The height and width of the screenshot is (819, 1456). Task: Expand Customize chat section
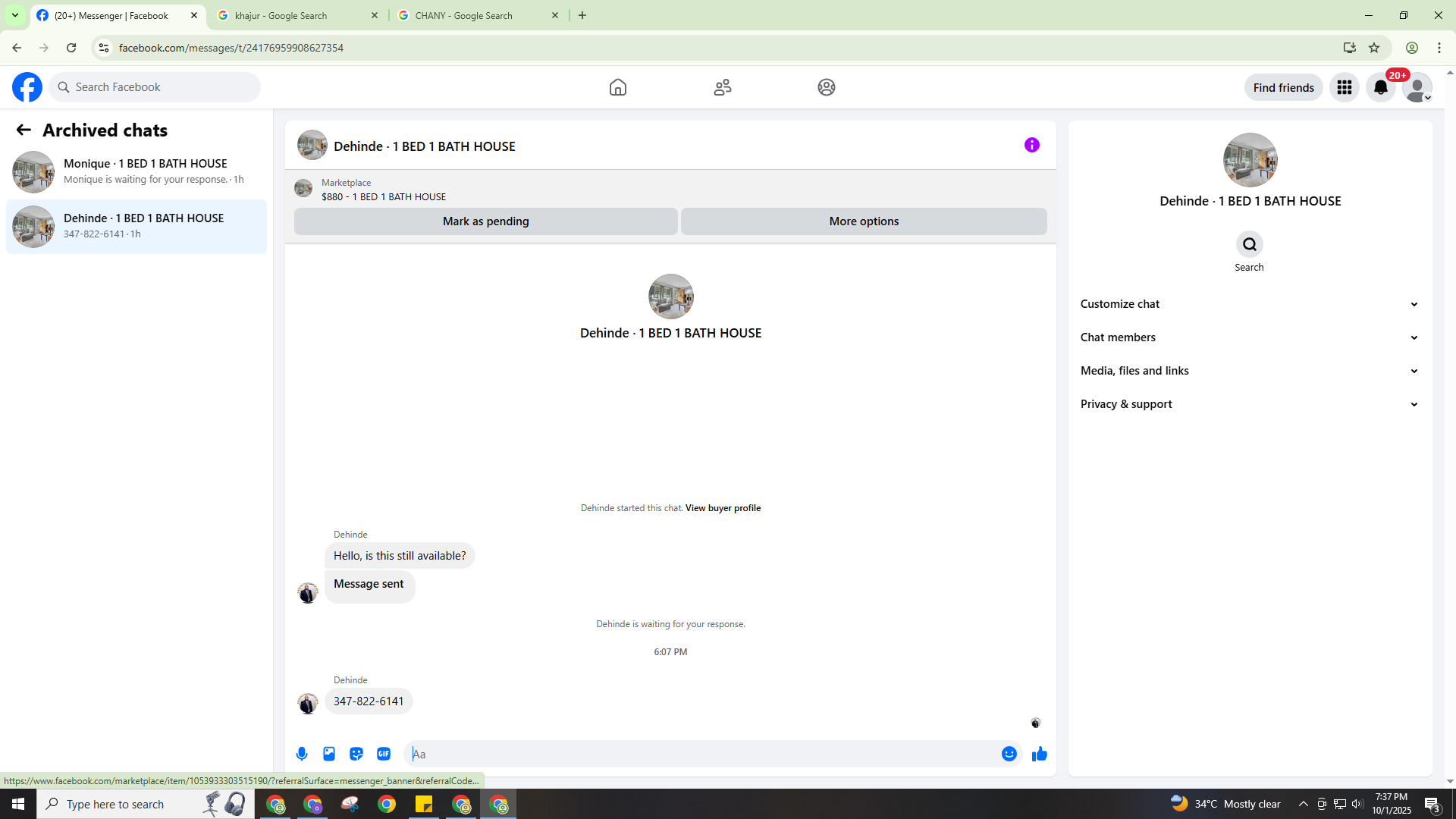coord(1250,304)
